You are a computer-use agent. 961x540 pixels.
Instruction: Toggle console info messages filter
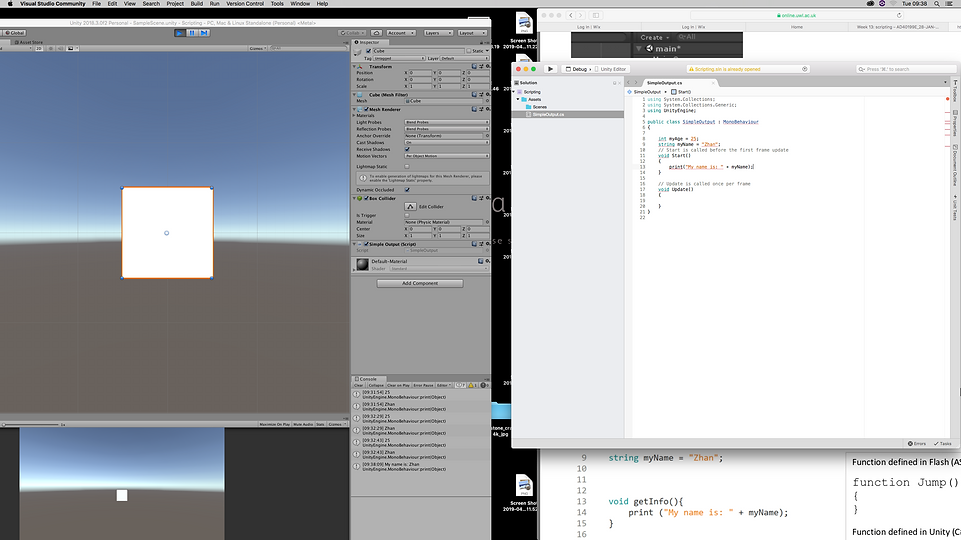(460, 386)
